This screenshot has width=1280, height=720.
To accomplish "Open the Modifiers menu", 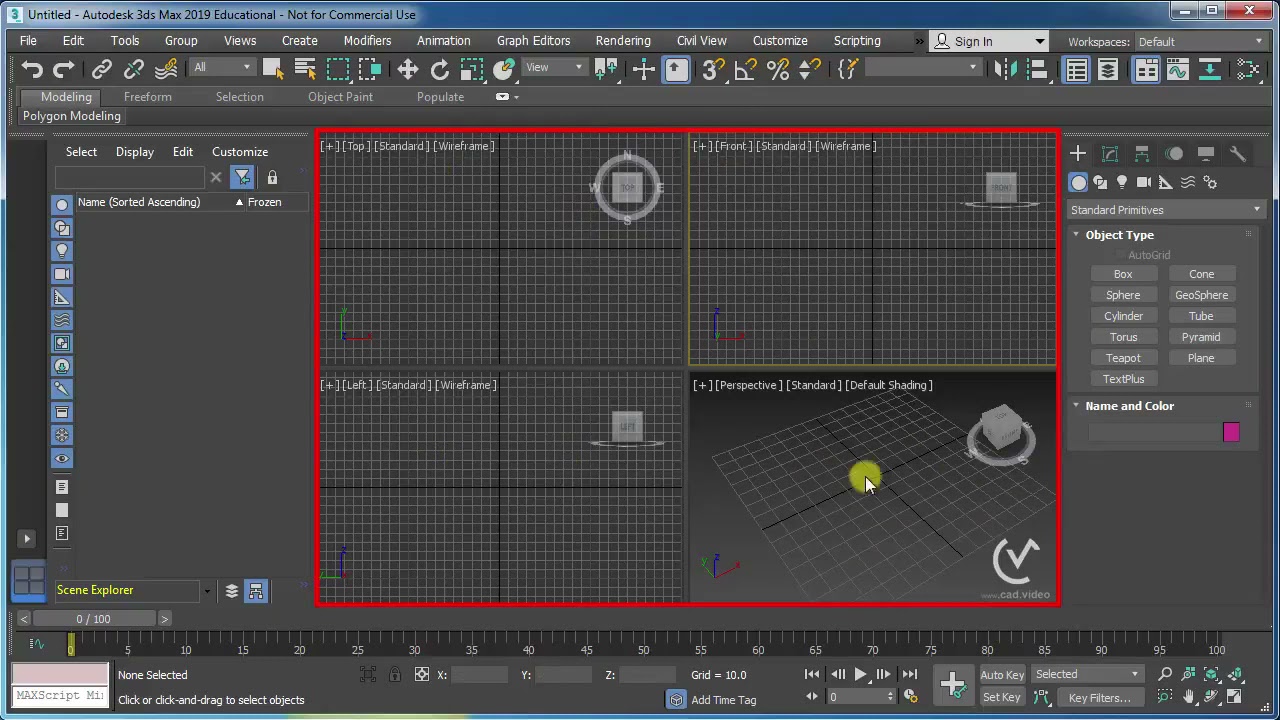I will [367, 41].
